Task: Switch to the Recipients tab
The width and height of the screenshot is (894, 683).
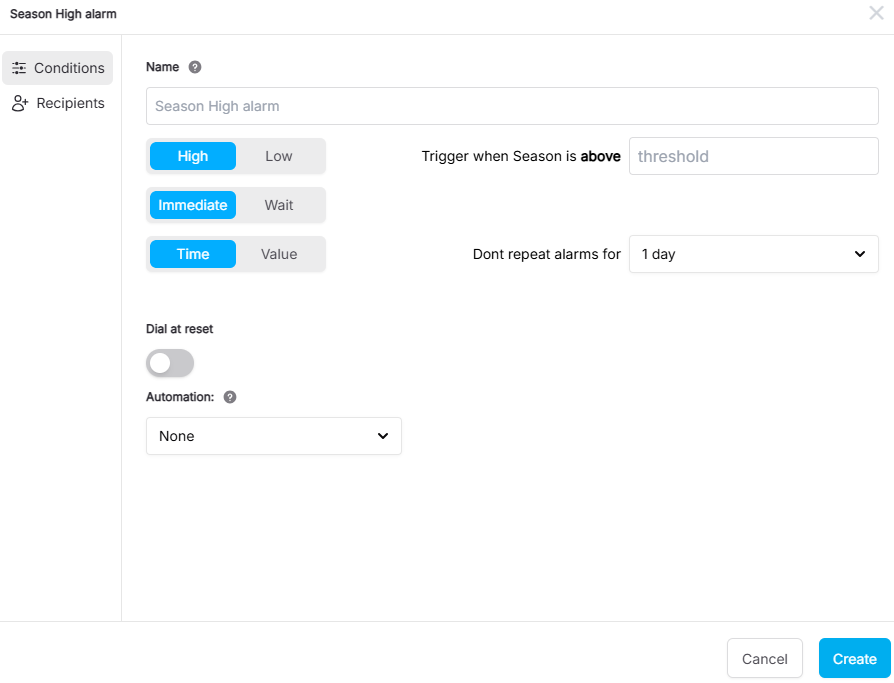Action: [58, 103]
